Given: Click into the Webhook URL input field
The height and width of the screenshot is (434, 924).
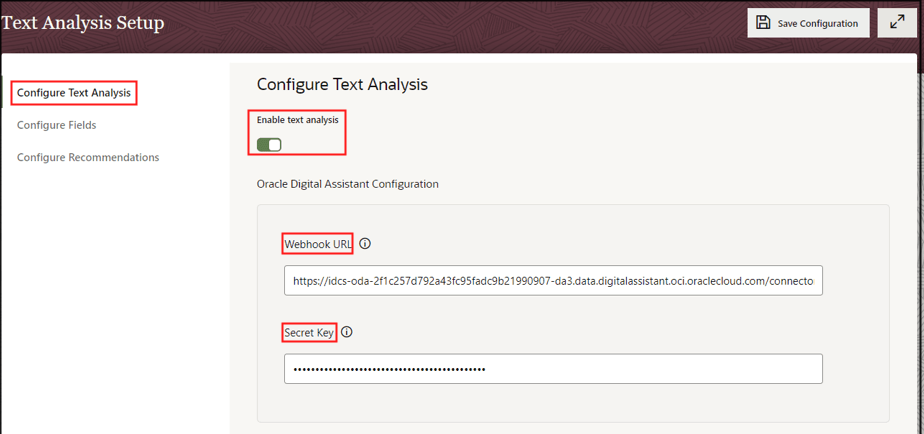Looking at the screenshot, I should pyautogui.click(x=553, y=280).
